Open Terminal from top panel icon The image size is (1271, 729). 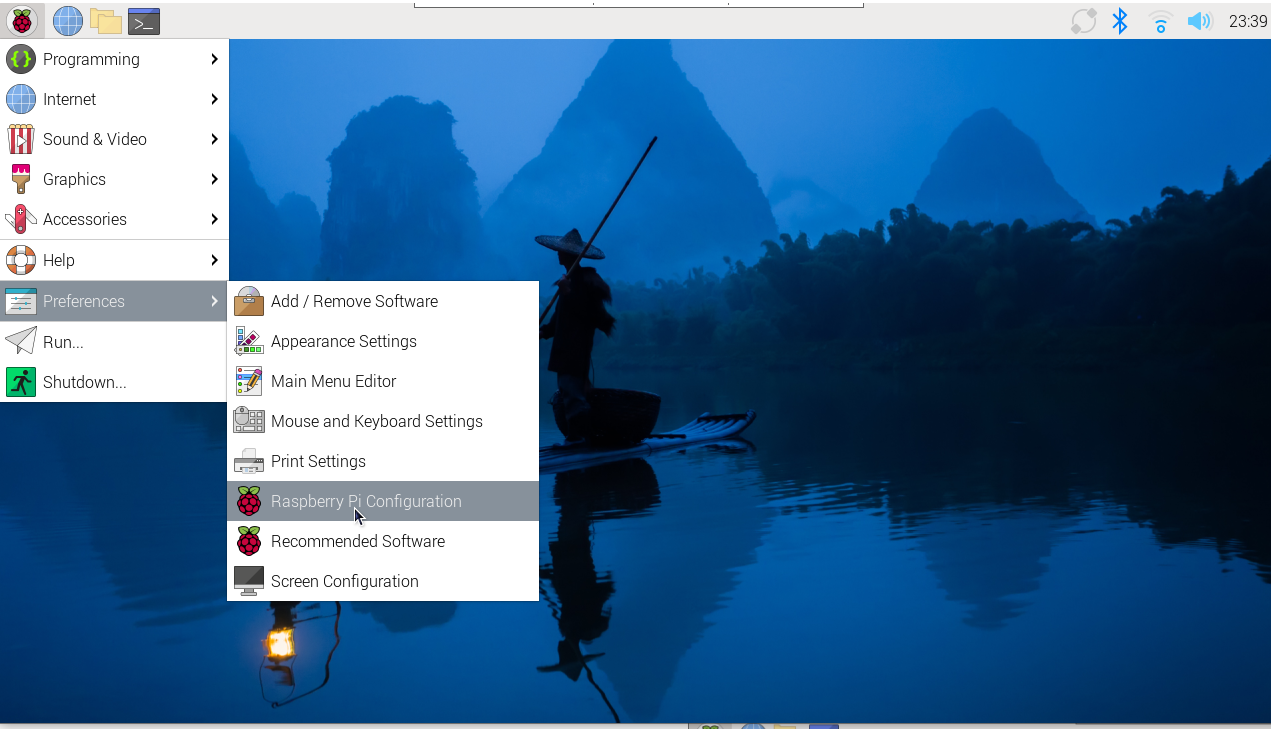(x=144, y=21)
